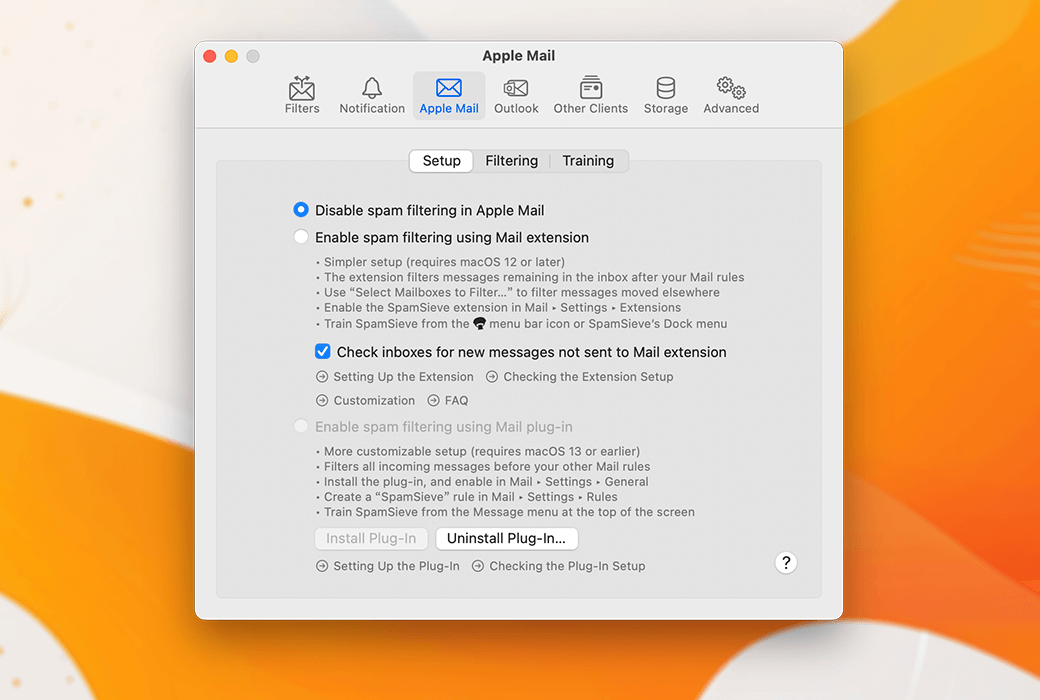Open the FAQ help link

(x=456, y=401)
